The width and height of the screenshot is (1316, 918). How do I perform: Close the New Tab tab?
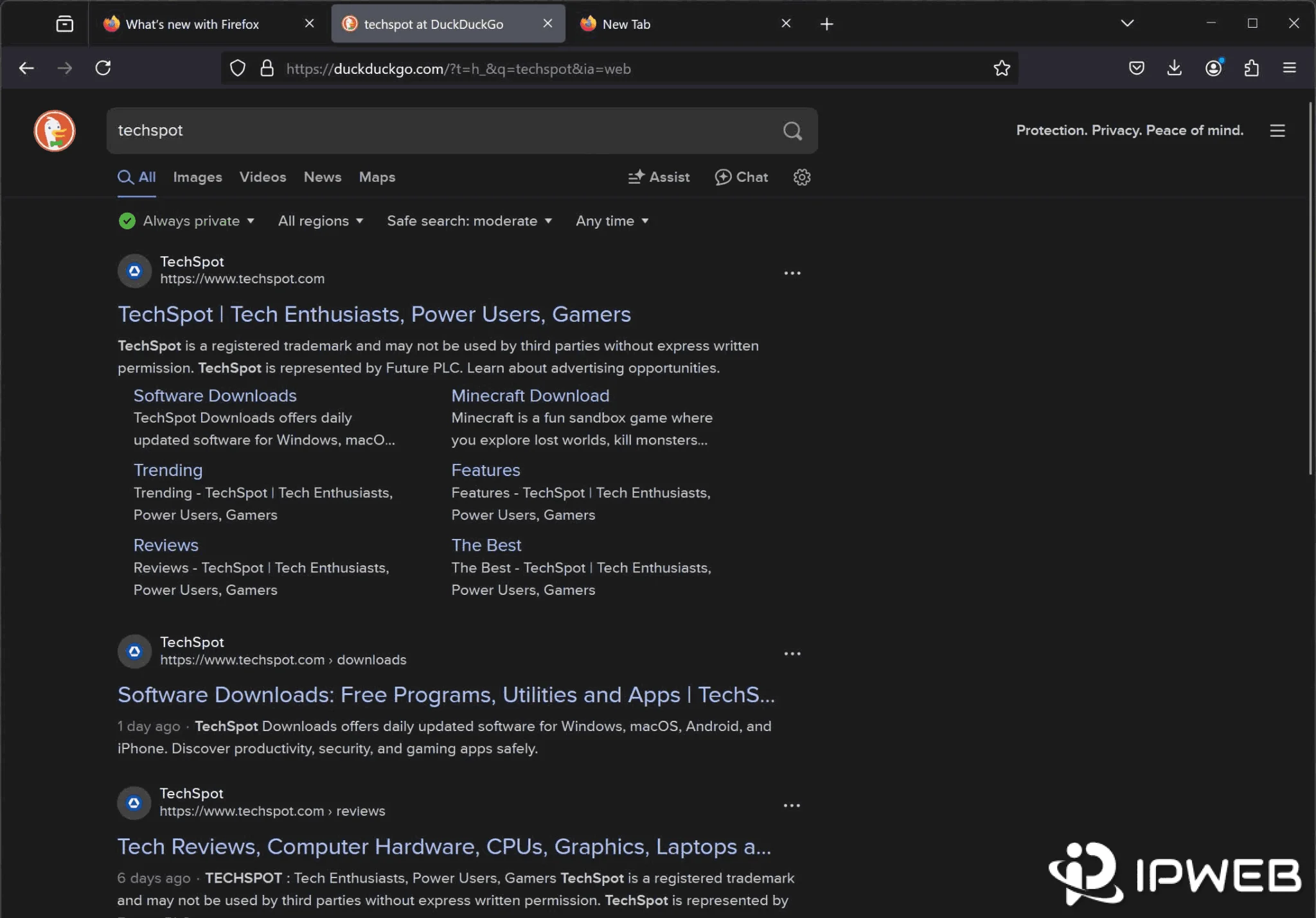[786, 24]
